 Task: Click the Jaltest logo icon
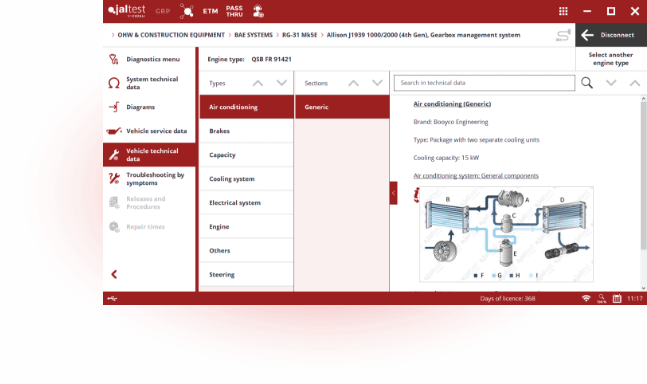click(x=126, y=11)
